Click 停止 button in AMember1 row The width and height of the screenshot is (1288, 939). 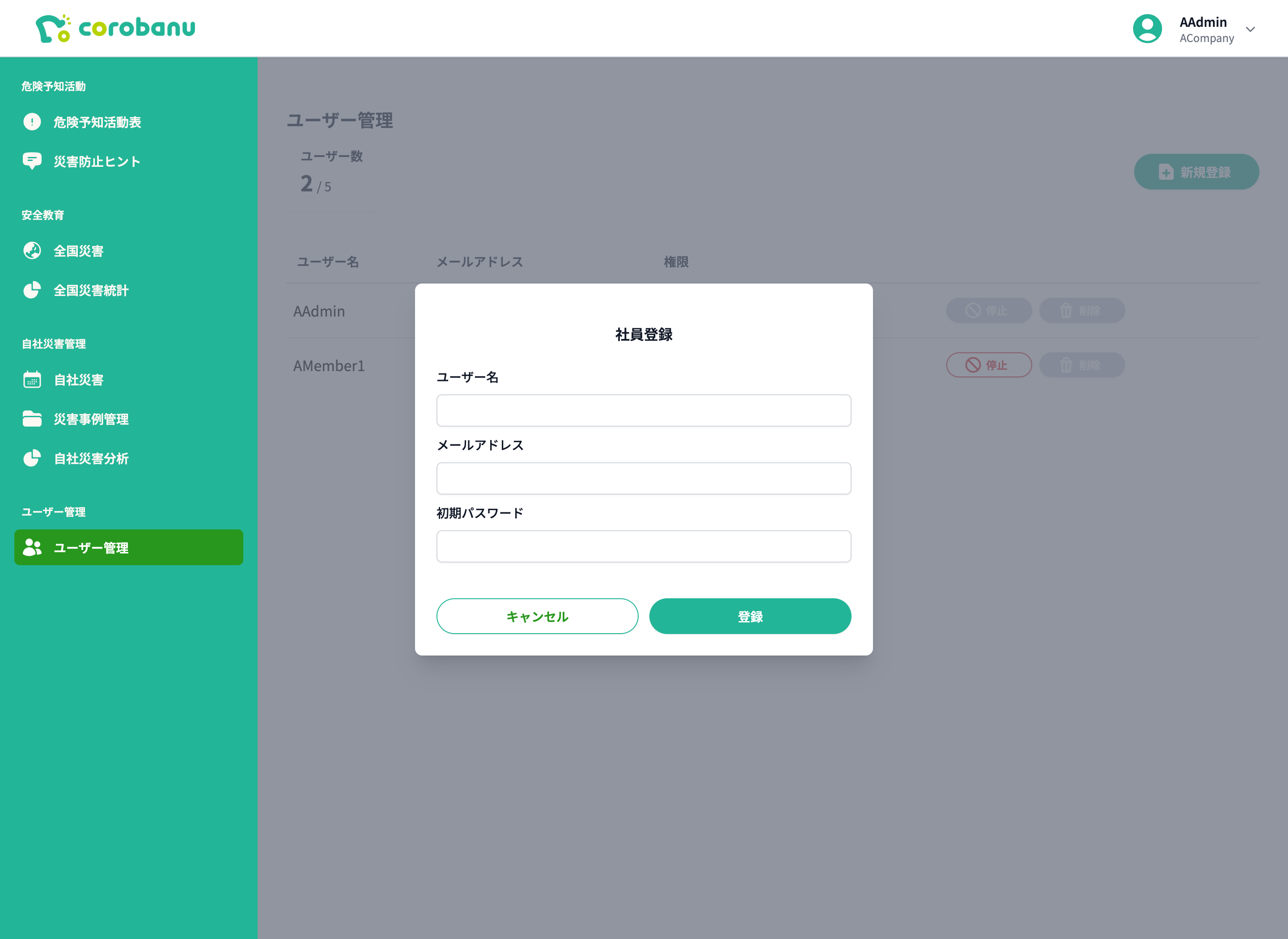point(988,365)
